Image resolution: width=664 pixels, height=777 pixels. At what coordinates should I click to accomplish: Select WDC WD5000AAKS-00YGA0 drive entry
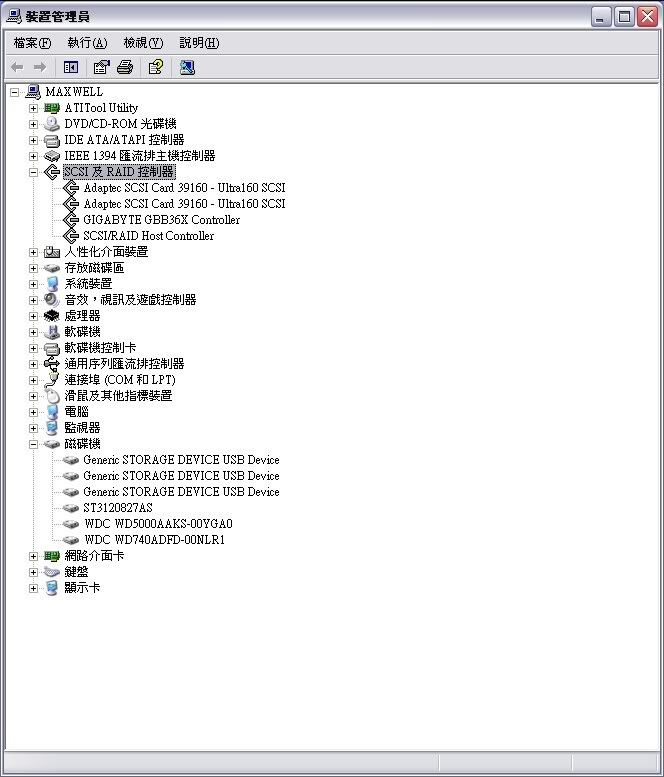click(x=158, y=524)
